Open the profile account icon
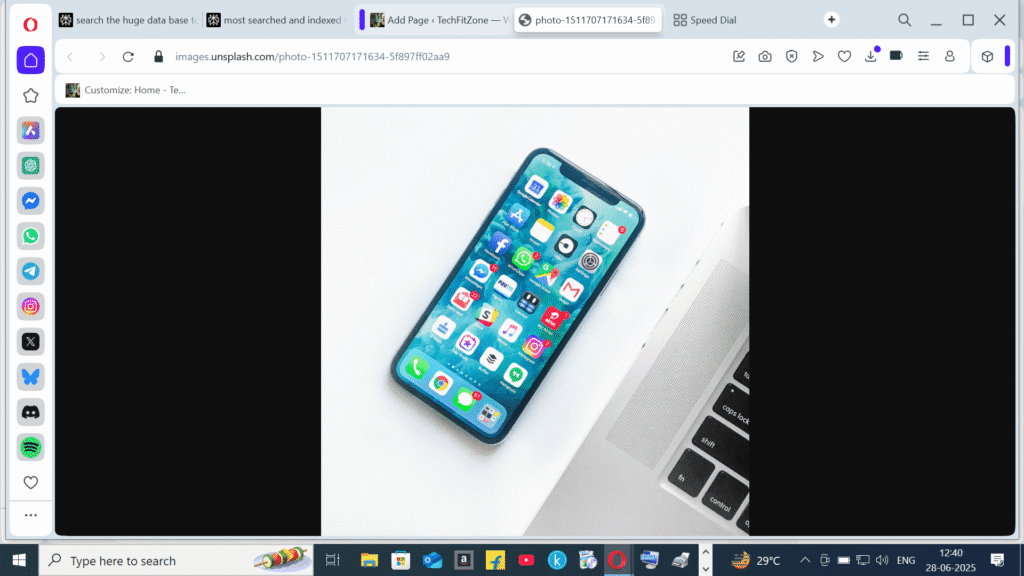The image size is (1024, 576). (x=950, y=57)
